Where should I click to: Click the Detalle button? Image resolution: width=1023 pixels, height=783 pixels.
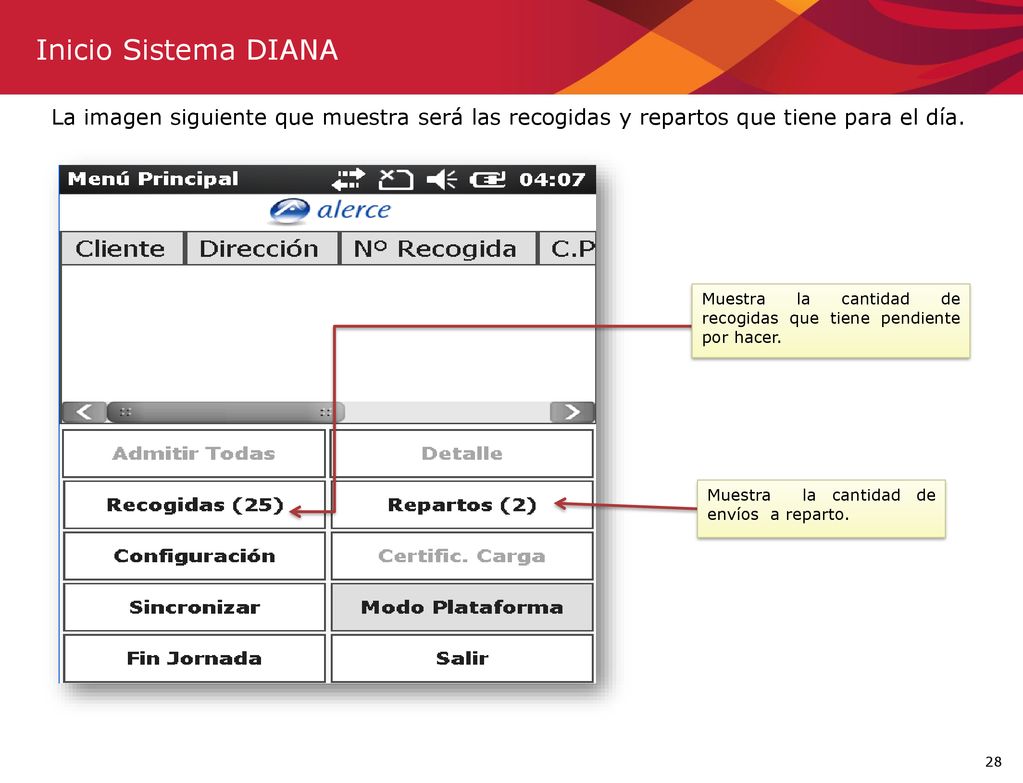[x=462, y=453]
